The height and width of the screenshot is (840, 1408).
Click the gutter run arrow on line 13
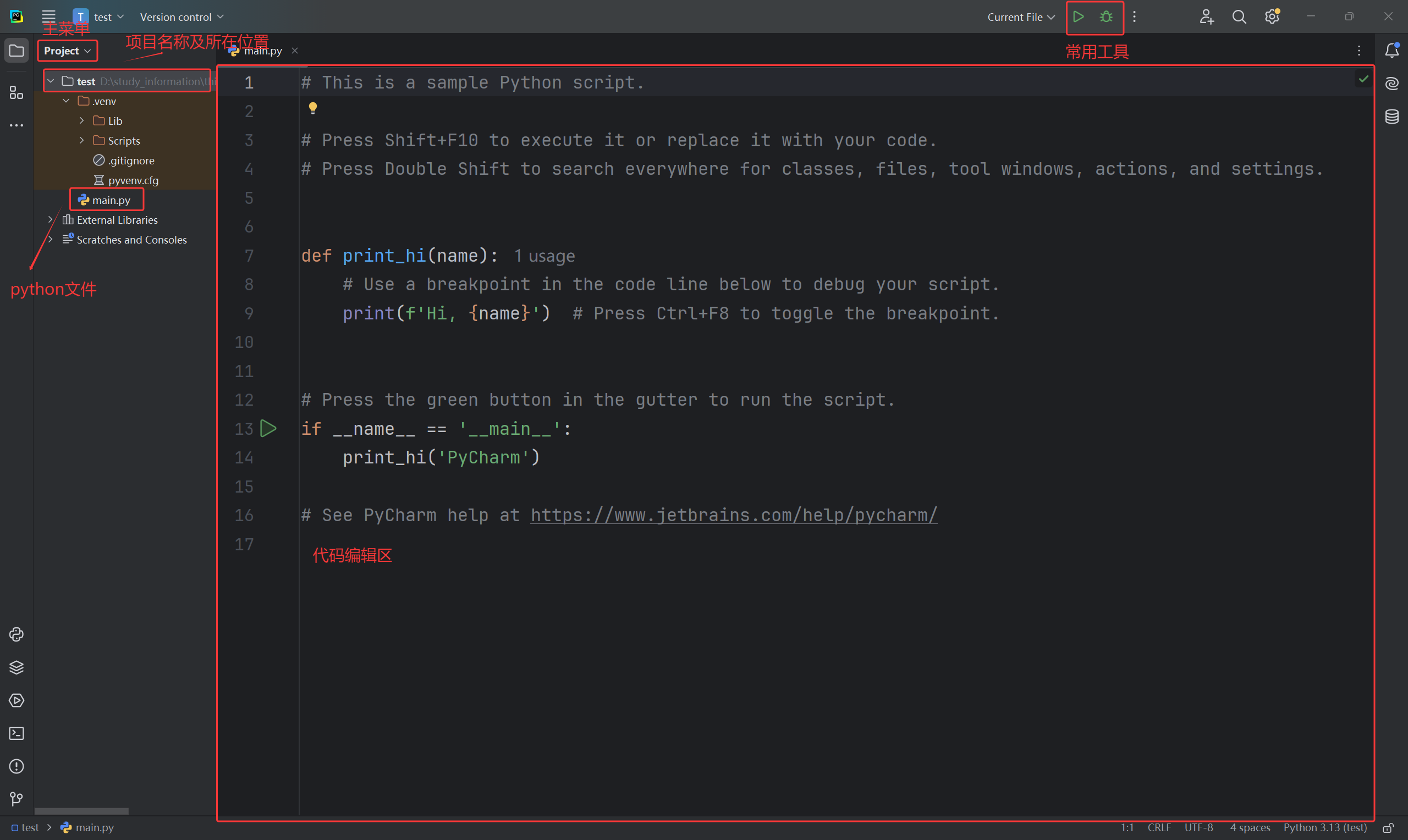(x=268, y=428)
